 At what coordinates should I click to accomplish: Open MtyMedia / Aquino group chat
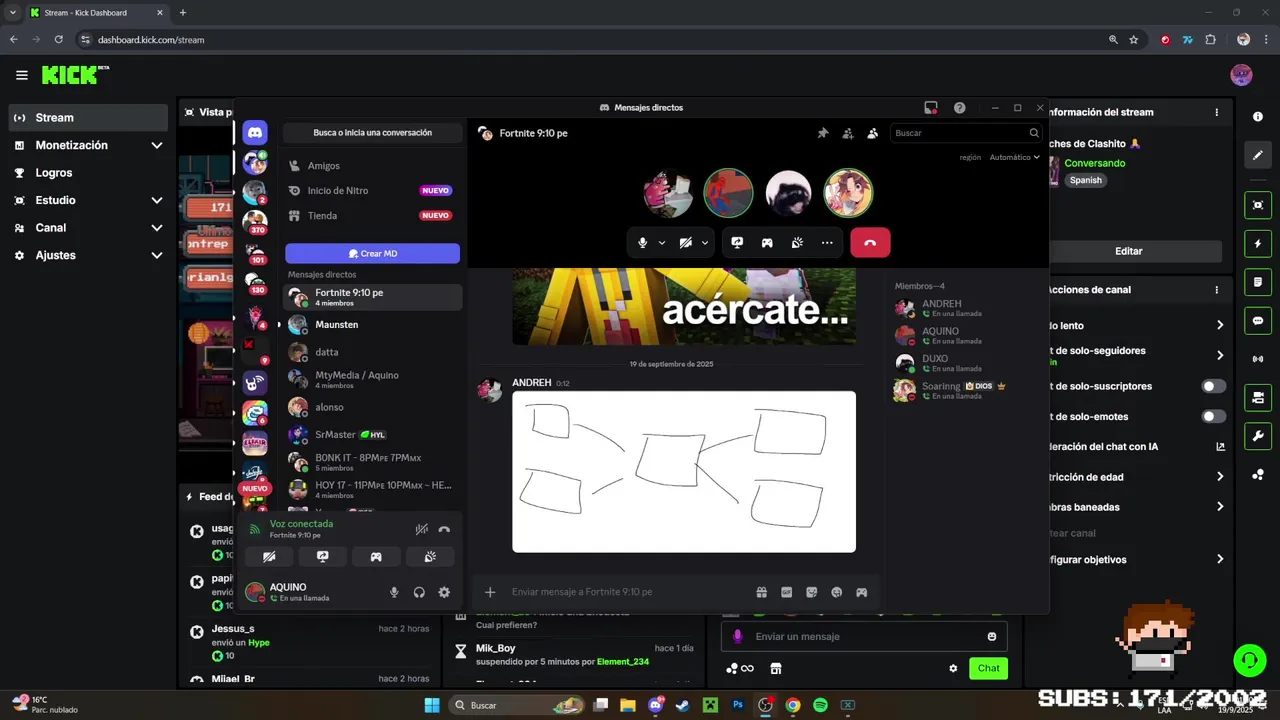point(373,379)
